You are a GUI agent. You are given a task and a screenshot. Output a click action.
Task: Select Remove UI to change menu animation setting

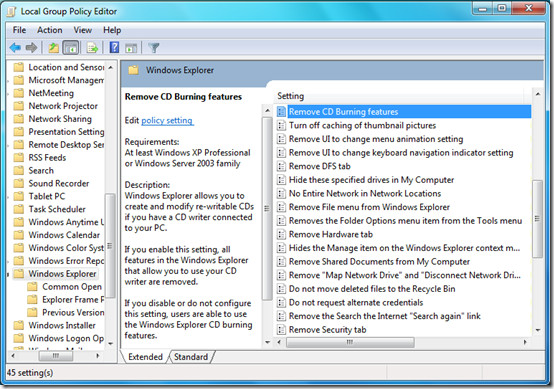pyautogui.click(x=376, y=139)
